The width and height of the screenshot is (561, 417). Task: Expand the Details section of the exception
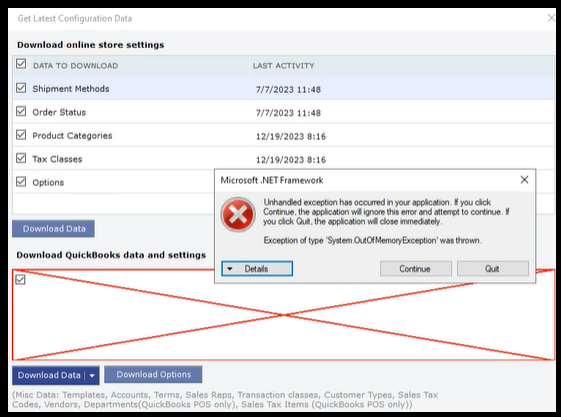(257, 269)
